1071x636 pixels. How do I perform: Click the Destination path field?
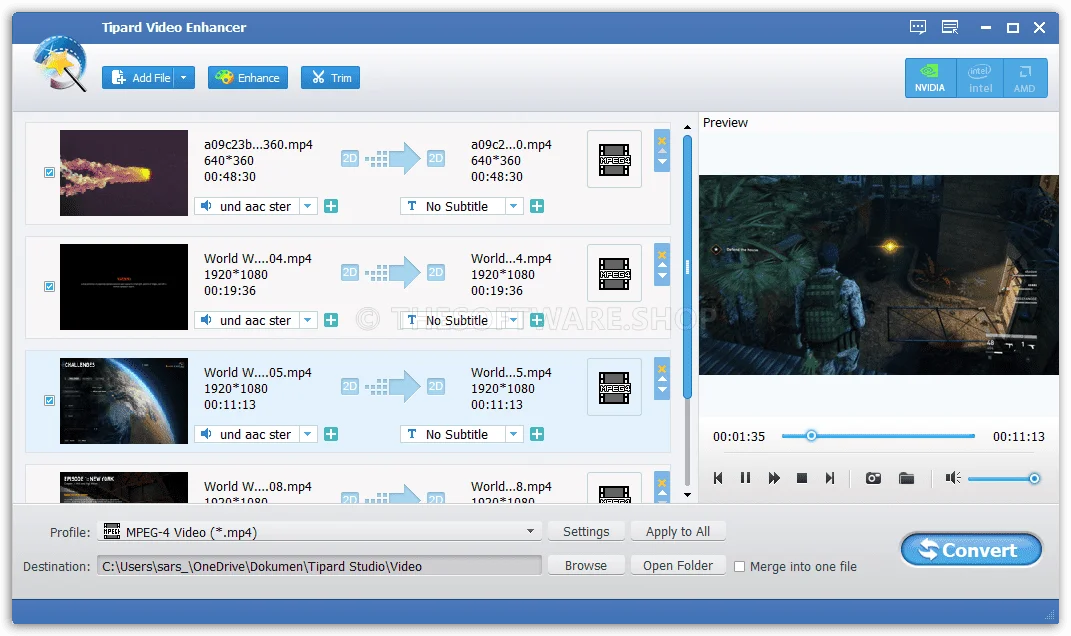[319, 566]
